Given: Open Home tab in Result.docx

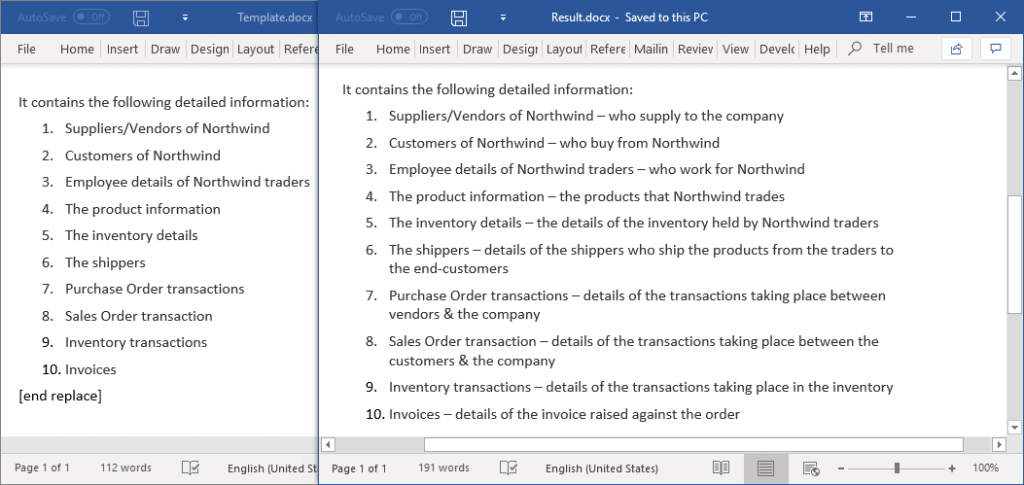Looking at the screenshot, I should click(393, 49).
